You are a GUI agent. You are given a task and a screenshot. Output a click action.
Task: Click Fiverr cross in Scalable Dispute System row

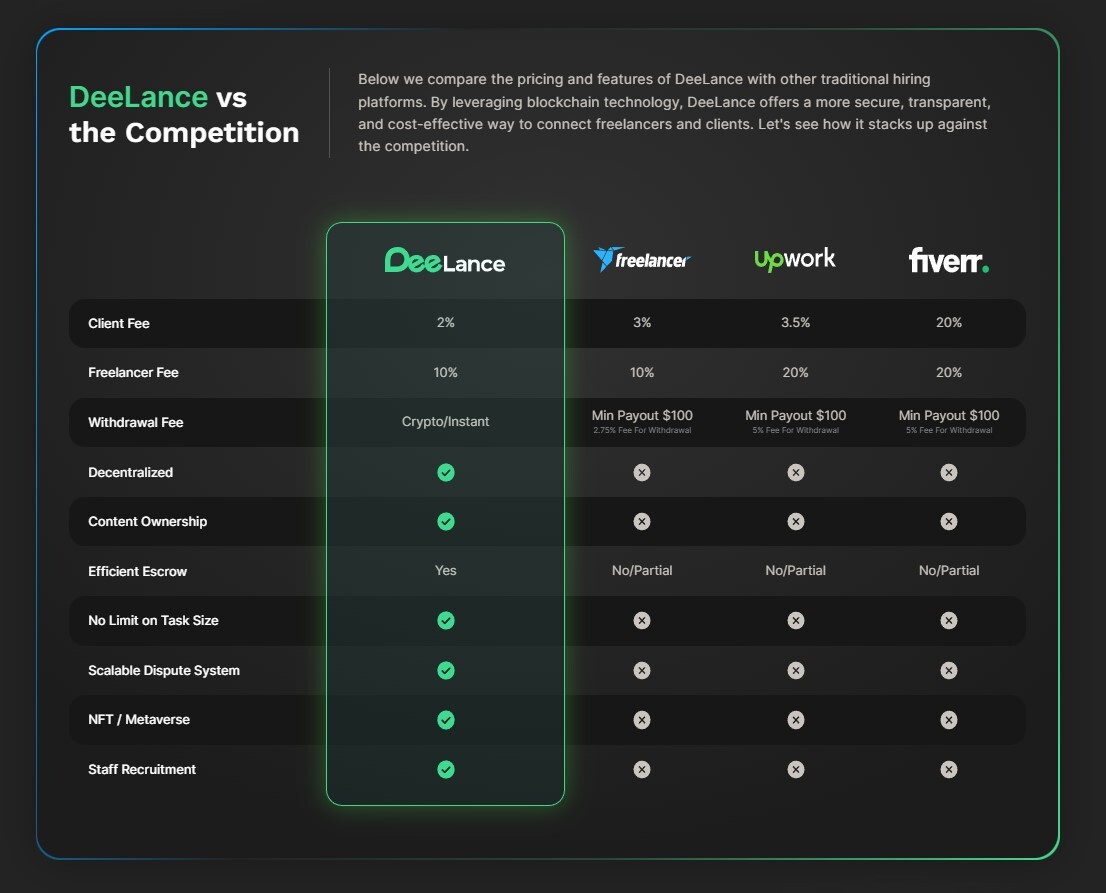pos(949,670)
